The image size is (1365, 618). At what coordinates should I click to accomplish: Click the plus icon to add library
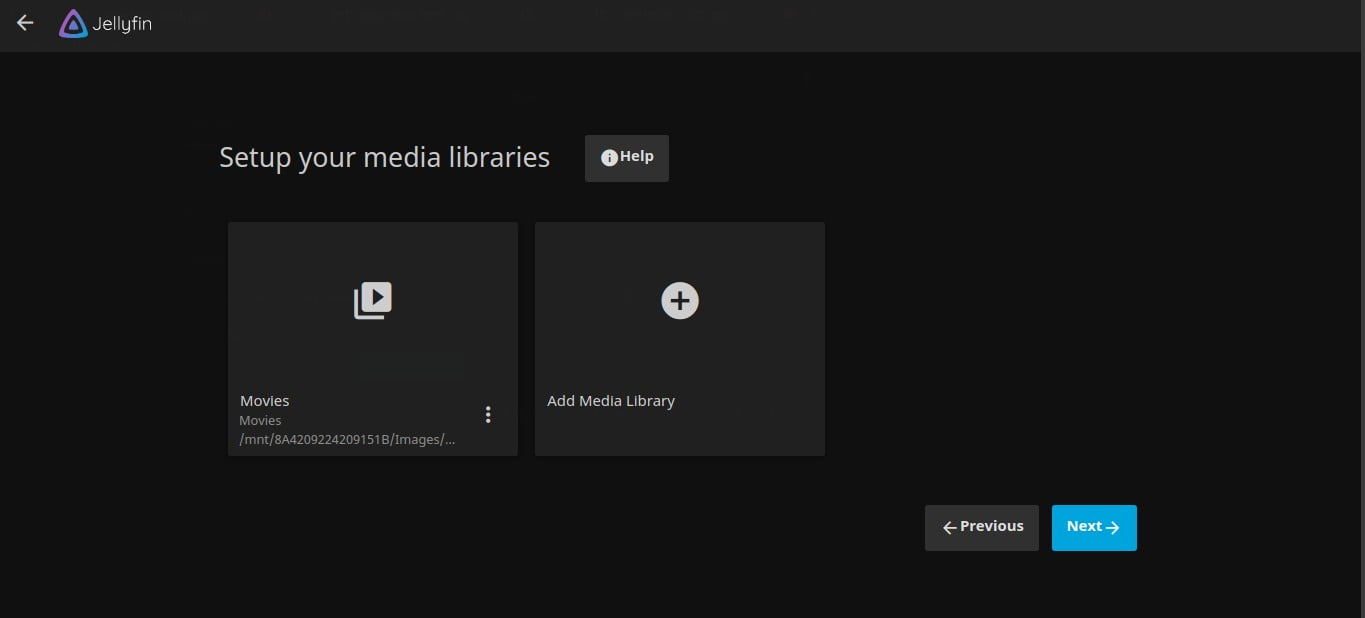pyautogui.click(x=680, y=300)
